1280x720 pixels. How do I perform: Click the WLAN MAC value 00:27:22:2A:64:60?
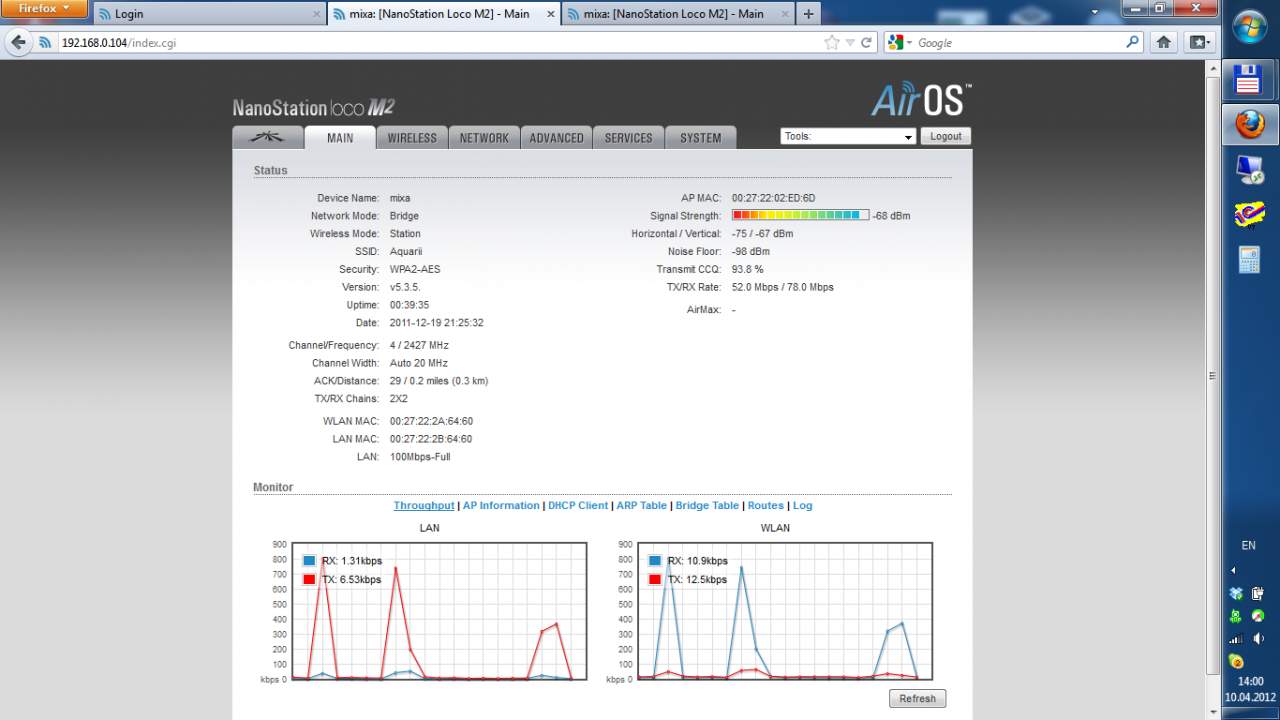[x=431, y=422]
